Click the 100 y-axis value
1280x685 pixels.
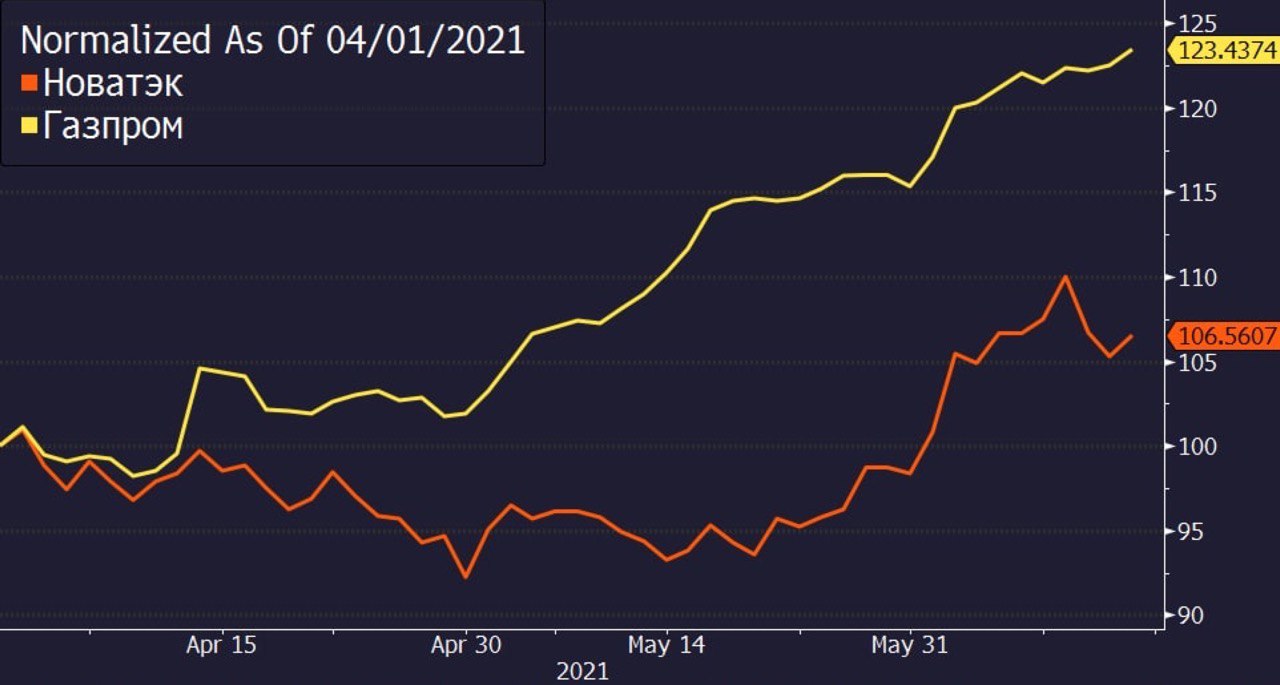(1199, 446)
